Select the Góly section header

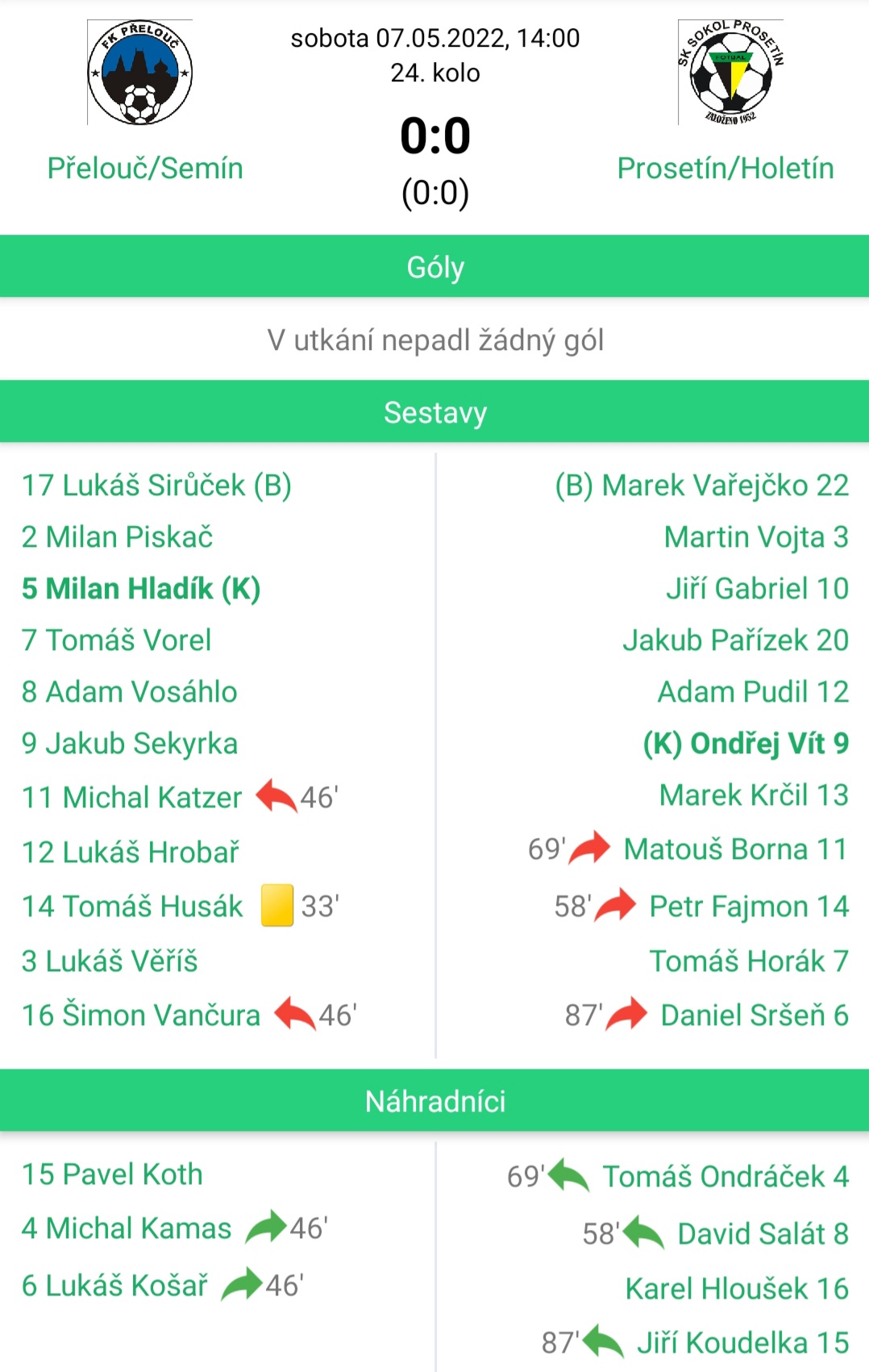click(434, 267)
